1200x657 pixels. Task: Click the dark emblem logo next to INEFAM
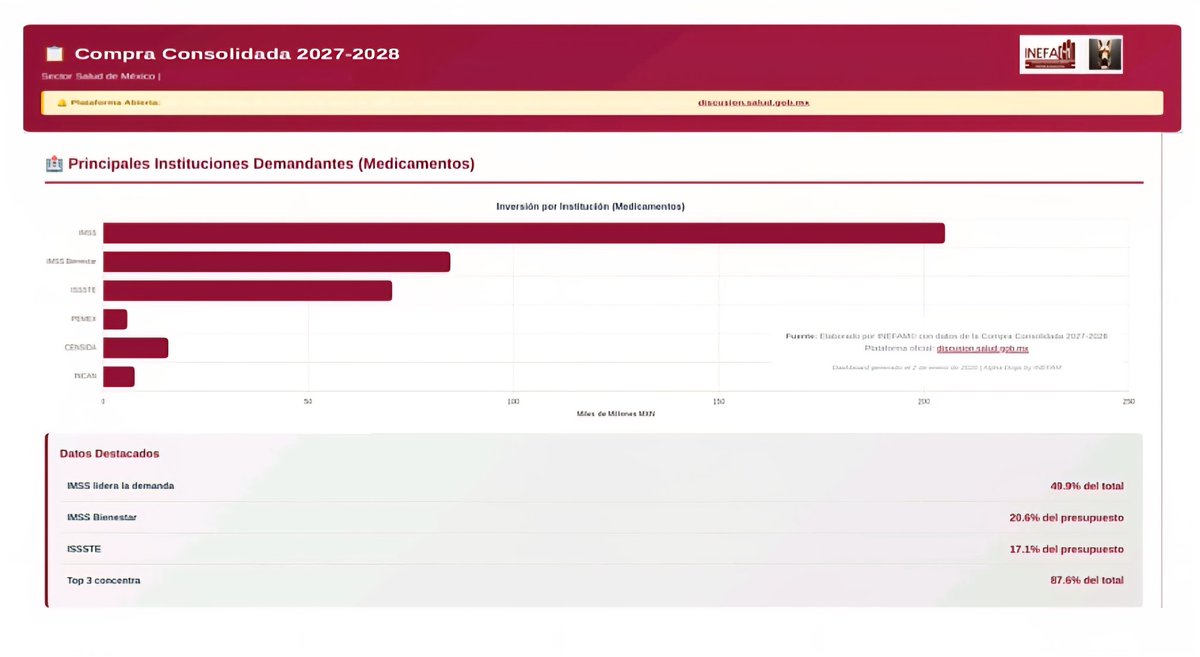point(1105,54)
